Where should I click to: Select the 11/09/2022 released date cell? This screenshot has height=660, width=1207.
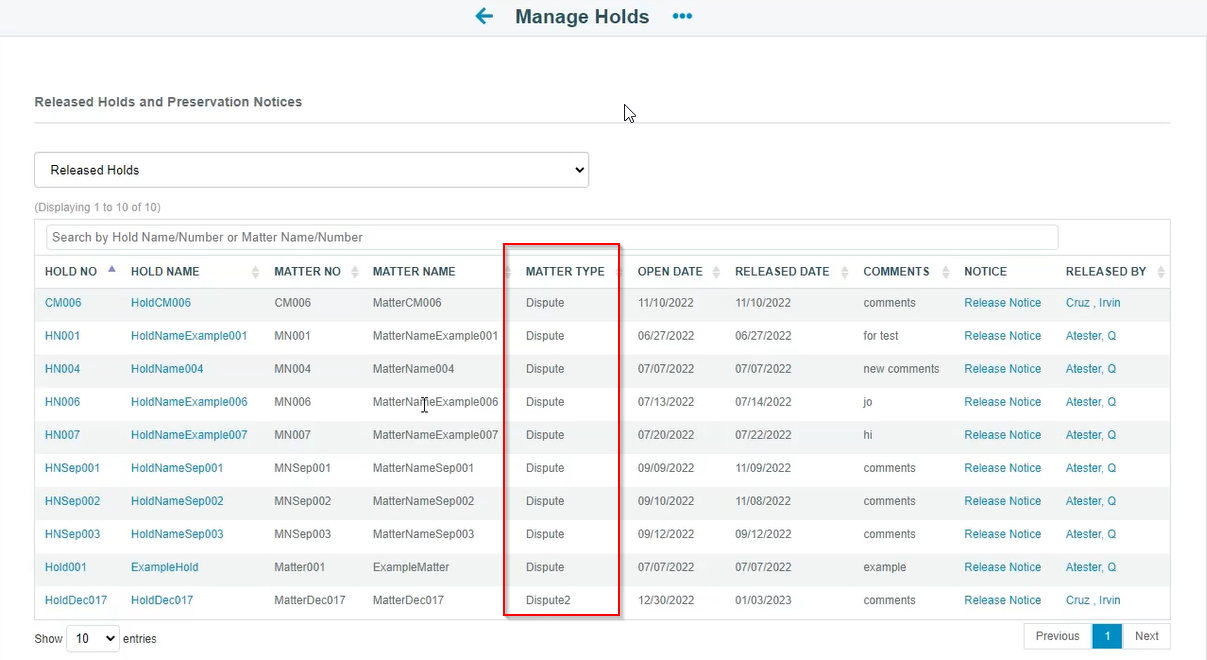(763, 468)
